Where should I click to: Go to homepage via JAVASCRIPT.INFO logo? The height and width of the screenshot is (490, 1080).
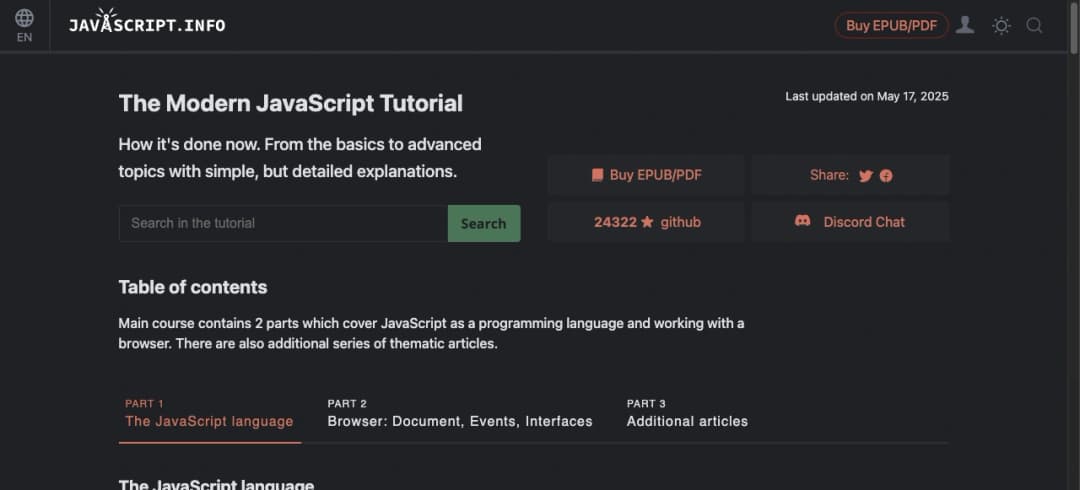tap(147, 24)
